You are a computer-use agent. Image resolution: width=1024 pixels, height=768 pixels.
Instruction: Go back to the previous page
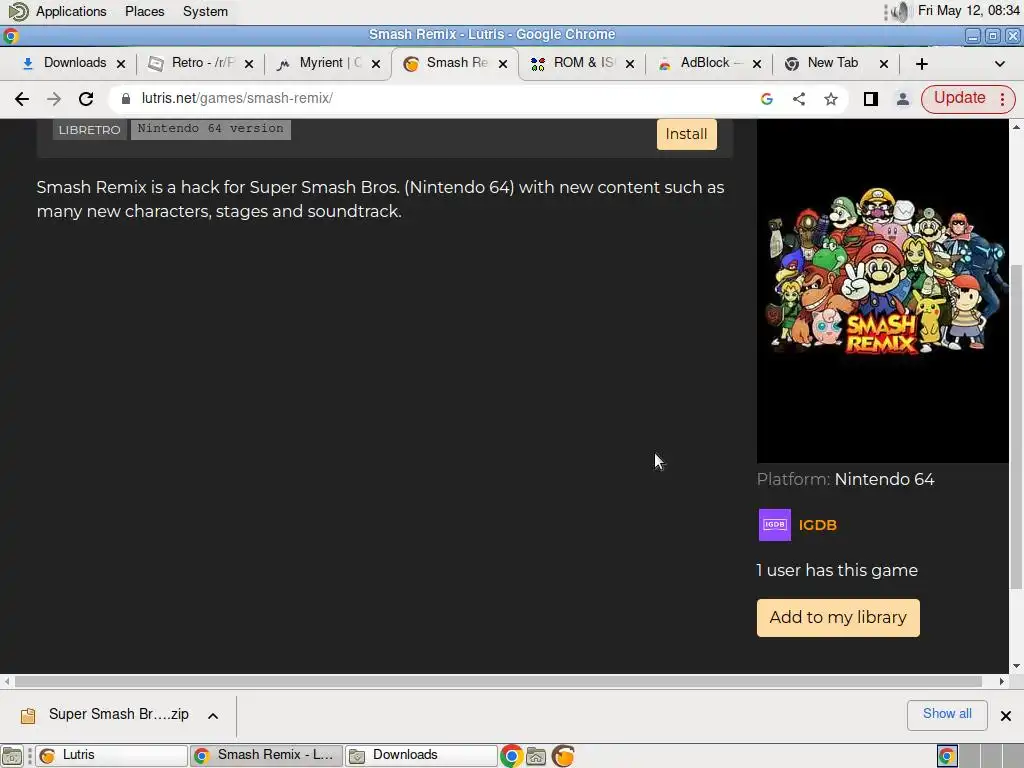pos(22,99)
